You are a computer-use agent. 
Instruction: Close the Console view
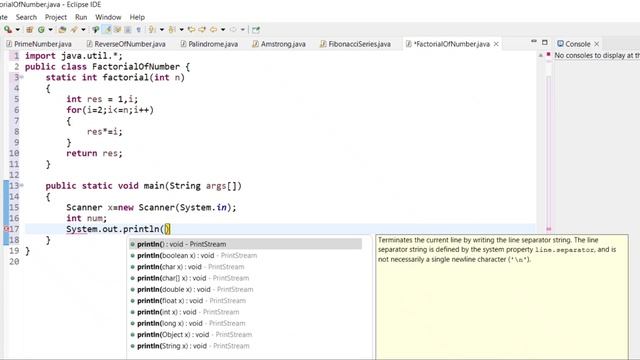pos(597,44)
